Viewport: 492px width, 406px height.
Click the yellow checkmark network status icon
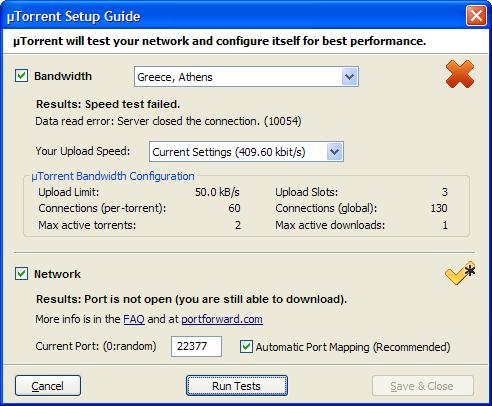(x=460, y=273)
